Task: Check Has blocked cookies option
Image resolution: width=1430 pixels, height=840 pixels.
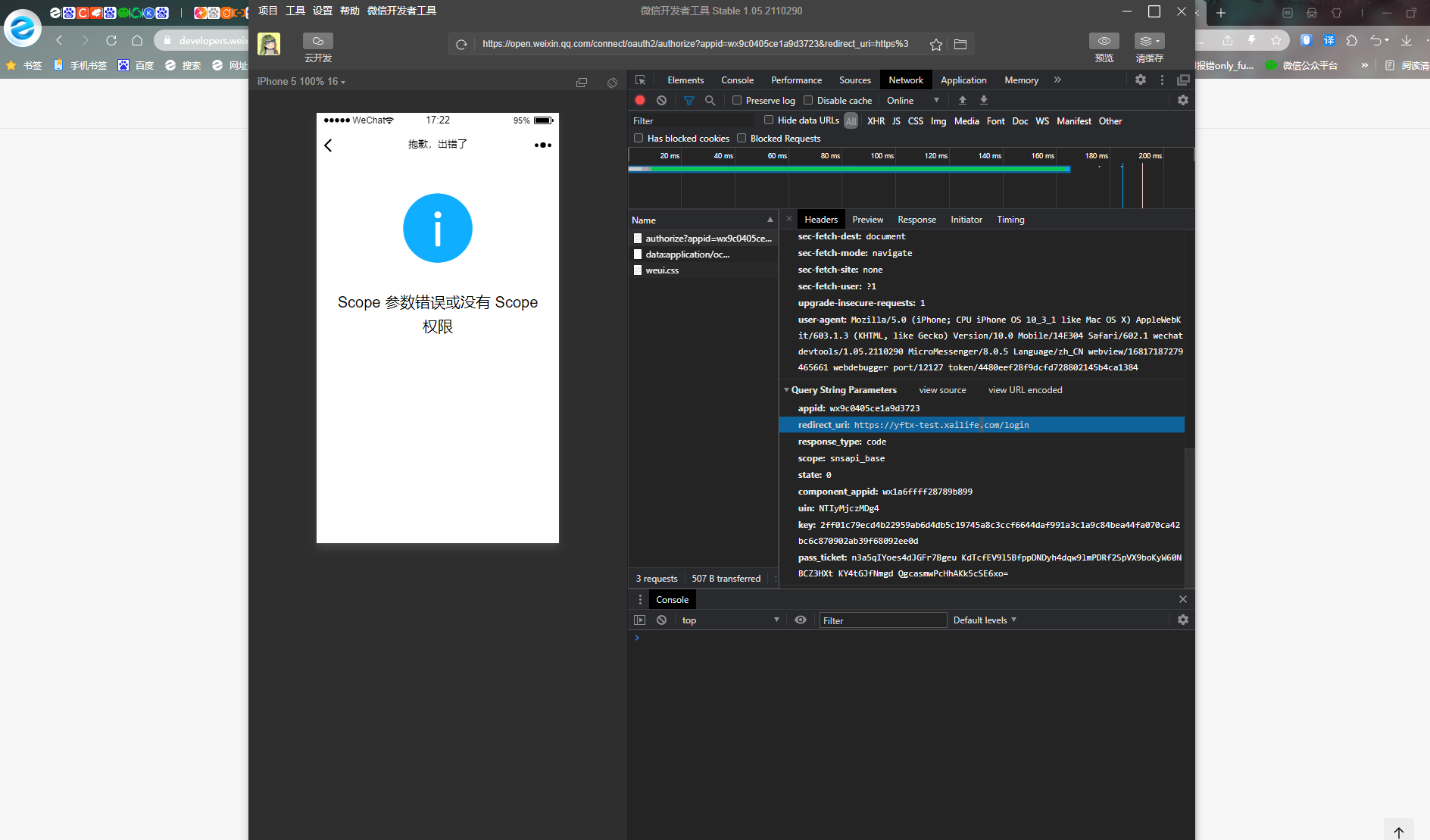Action: click(x=639, y=138)
